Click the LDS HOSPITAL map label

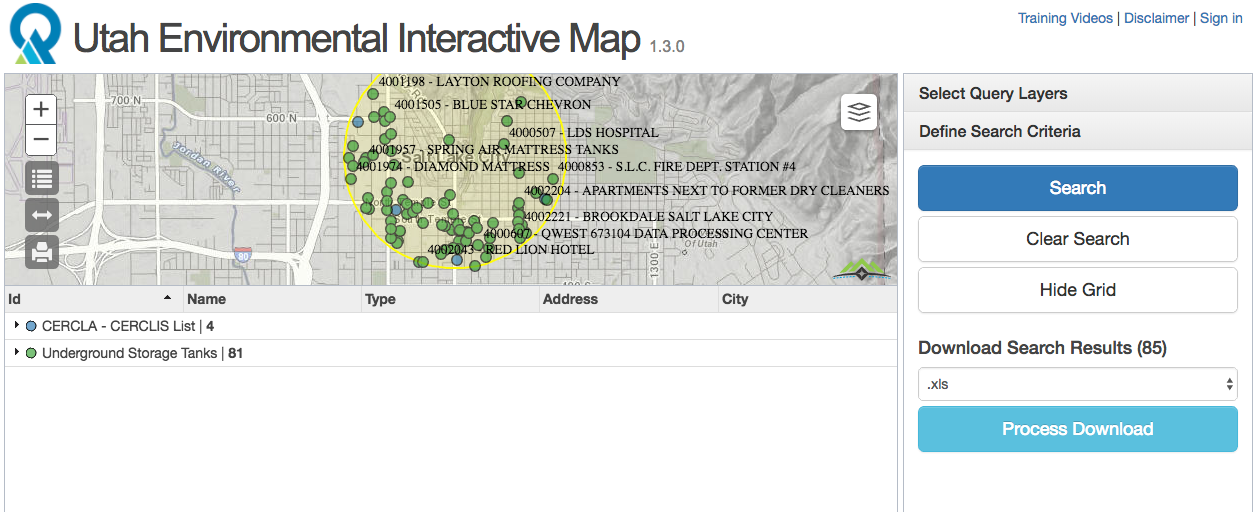584,132
